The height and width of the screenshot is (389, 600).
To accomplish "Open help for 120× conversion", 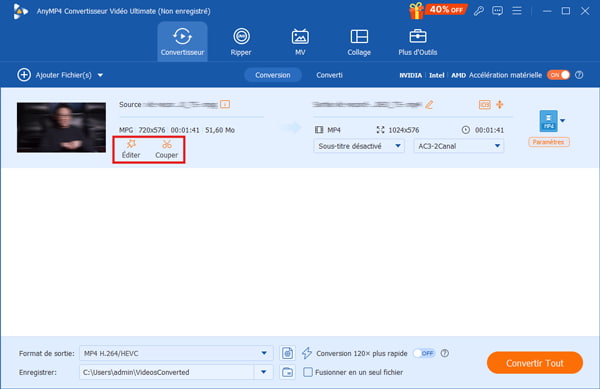I will pos(444,353).
